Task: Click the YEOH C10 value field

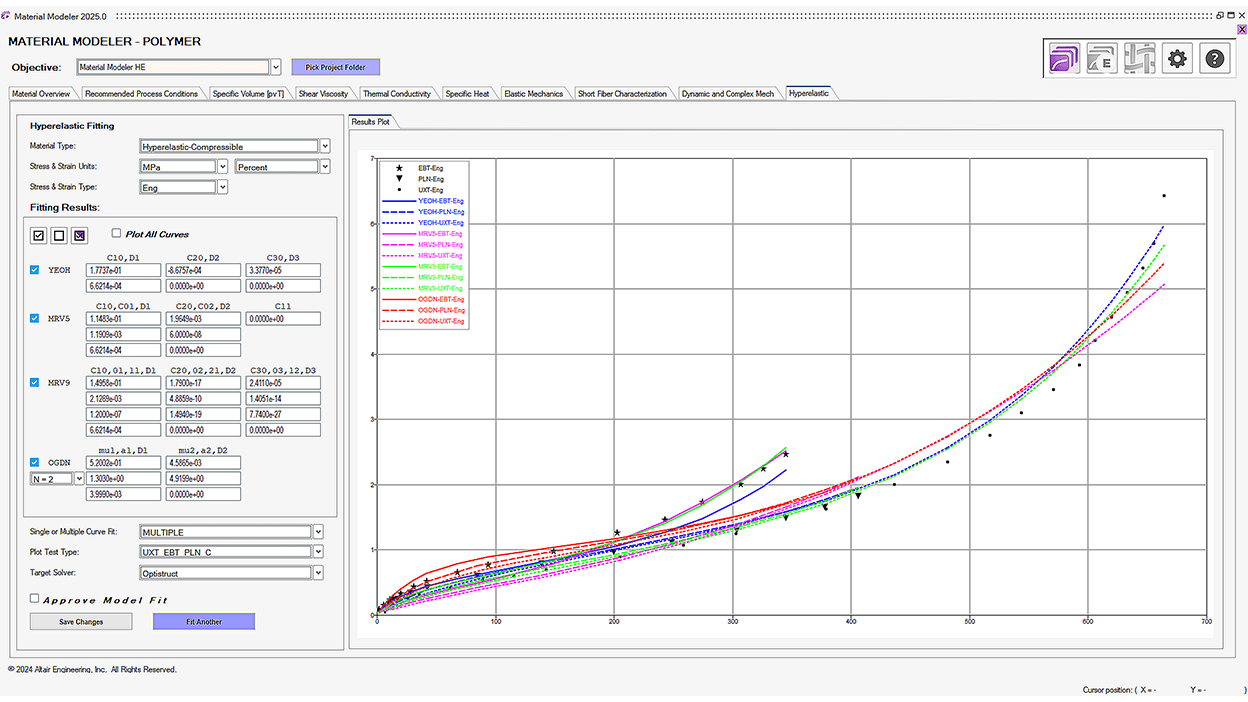Action: pyautogui.click(x=123, y=270)
